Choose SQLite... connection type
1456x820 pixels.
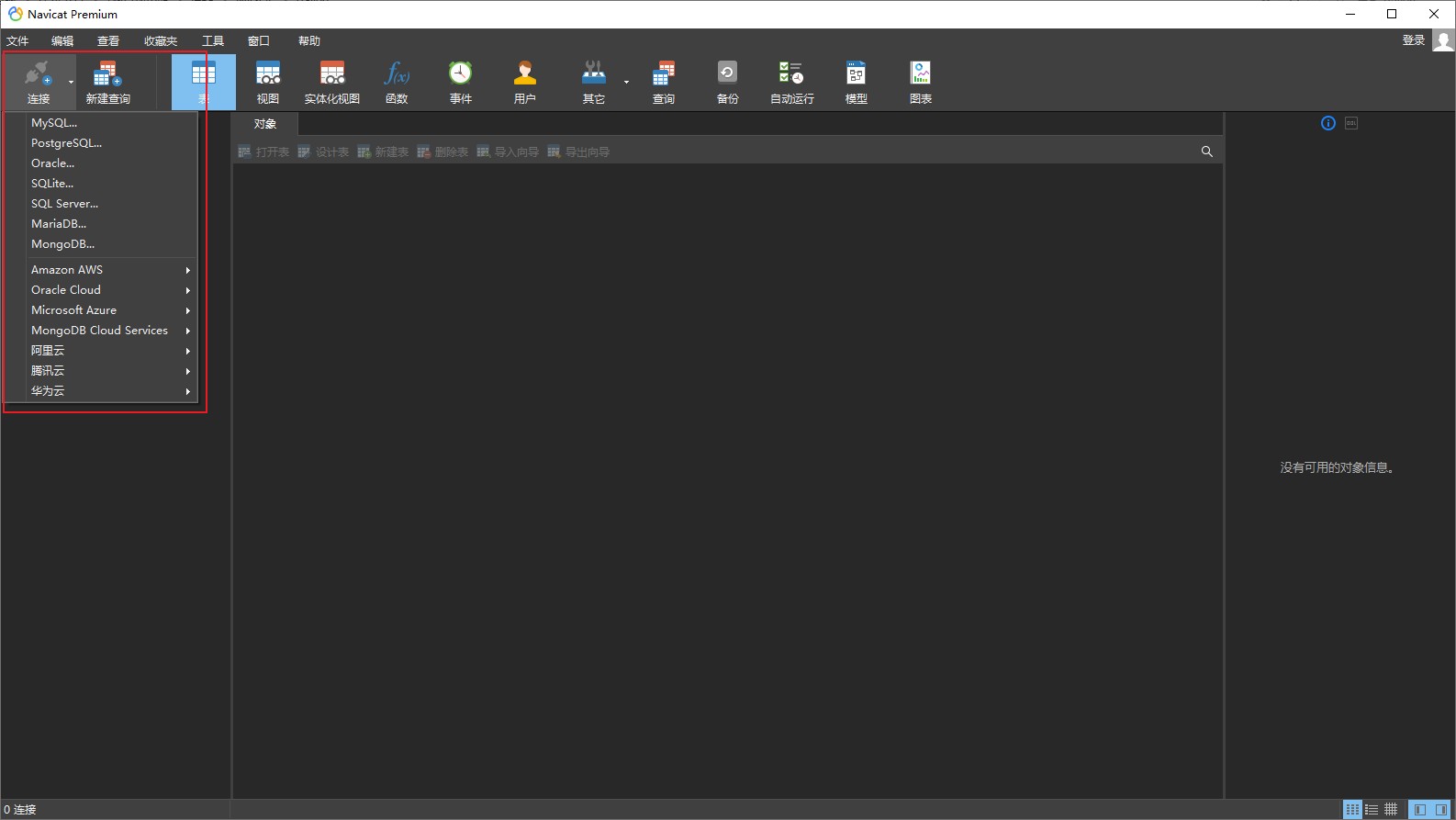(101, 184)
